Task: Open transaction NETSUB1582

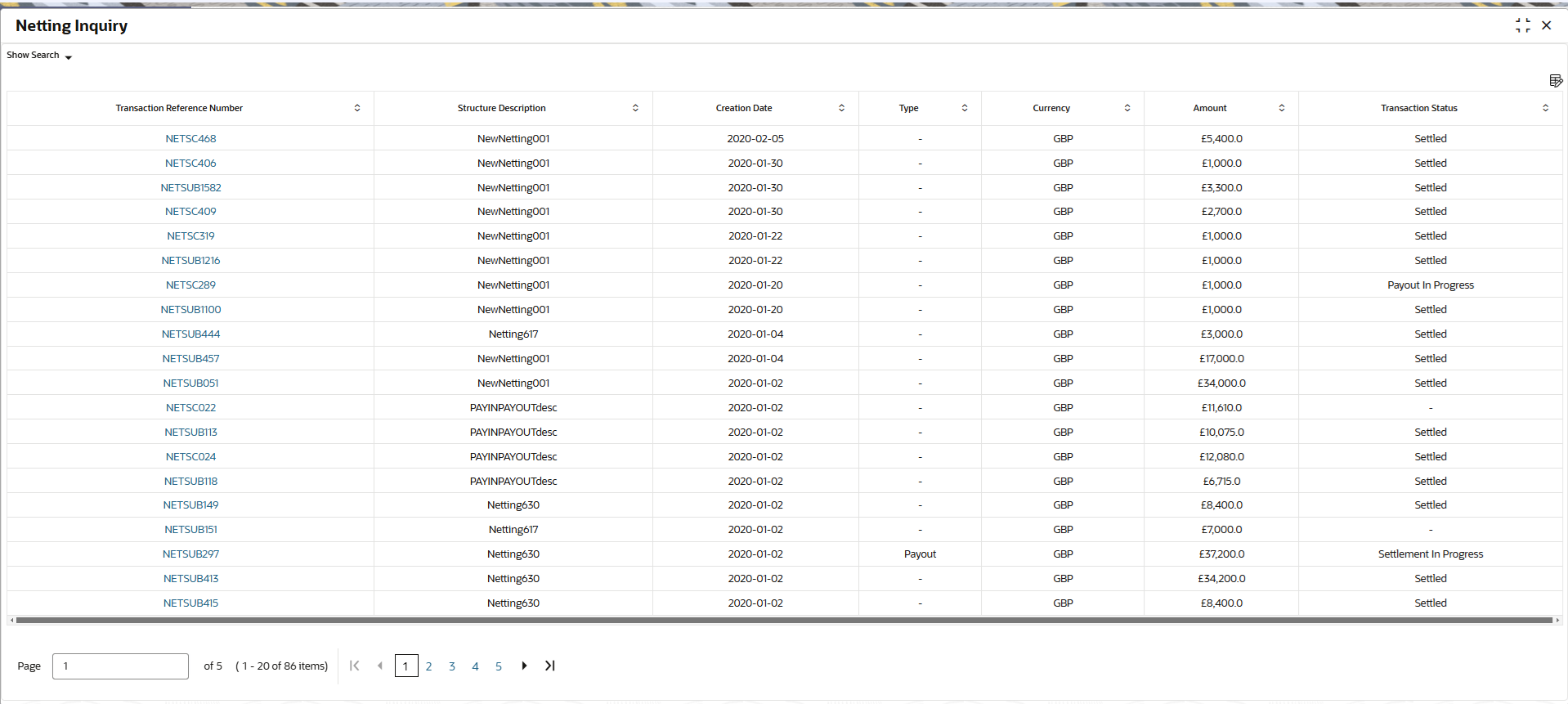Action: [190, 188]
